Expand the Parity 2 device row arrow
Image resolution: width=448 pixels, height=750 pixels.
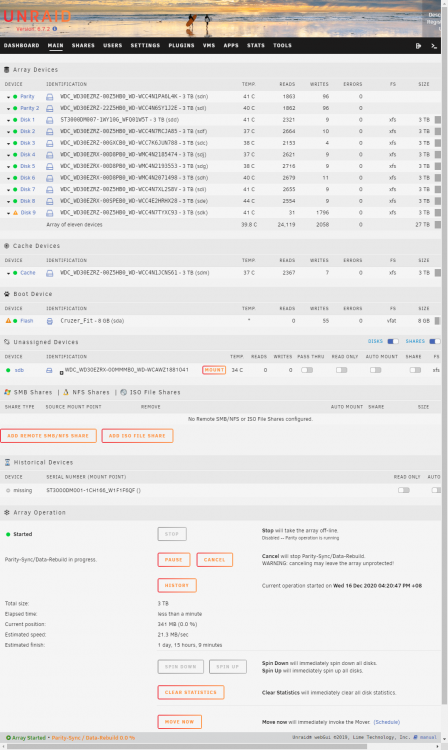point(8,109)
